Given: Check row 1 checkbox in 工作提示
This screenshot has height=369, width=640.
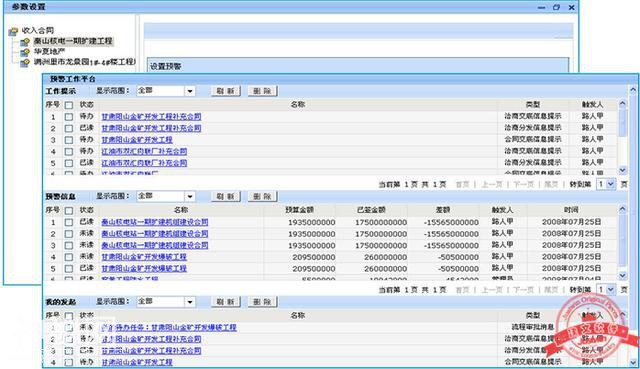Looking at the screenshot, I should tap(69, 117).
